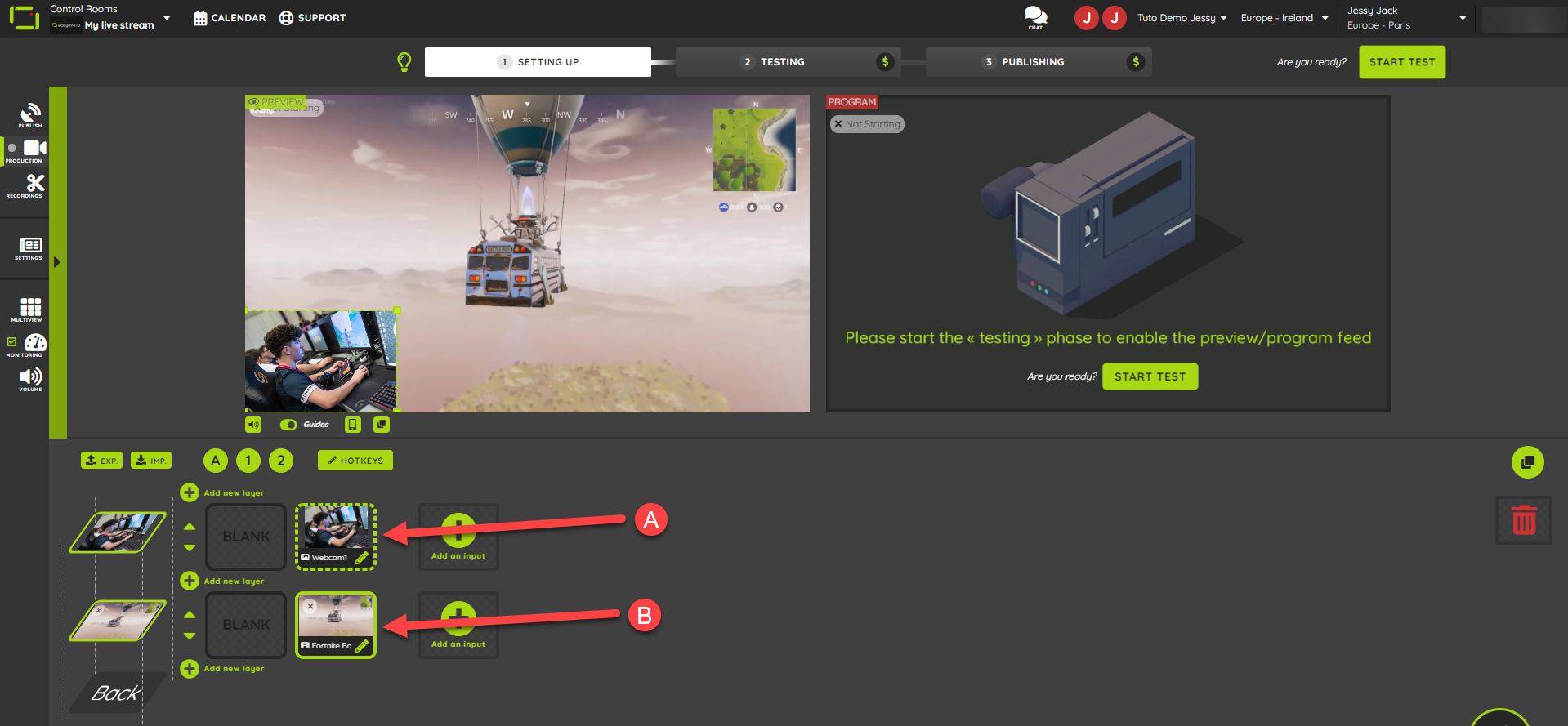Open the Jessy Jack account dropdown

click(1406, 18)
